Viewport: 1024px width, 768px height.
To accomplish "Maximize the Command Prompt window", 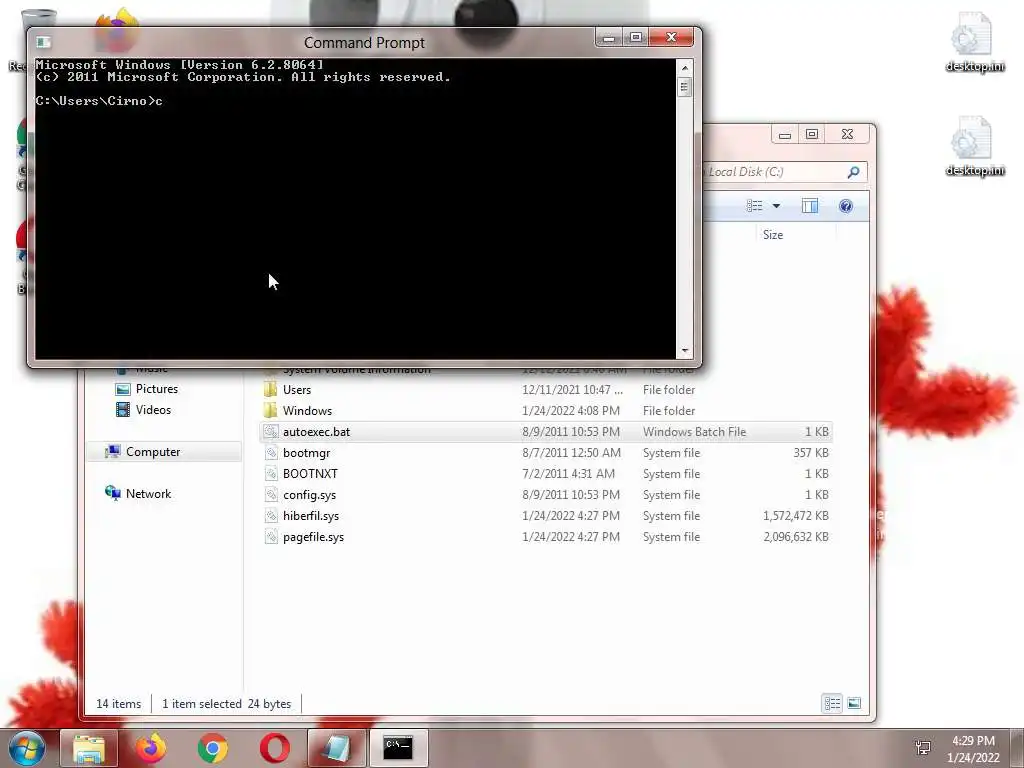I will coord(635,38).
